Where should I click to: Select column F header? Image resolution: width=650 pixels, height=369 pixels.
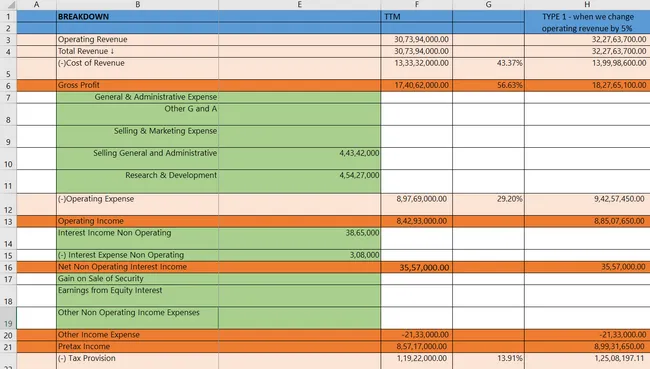417,5
